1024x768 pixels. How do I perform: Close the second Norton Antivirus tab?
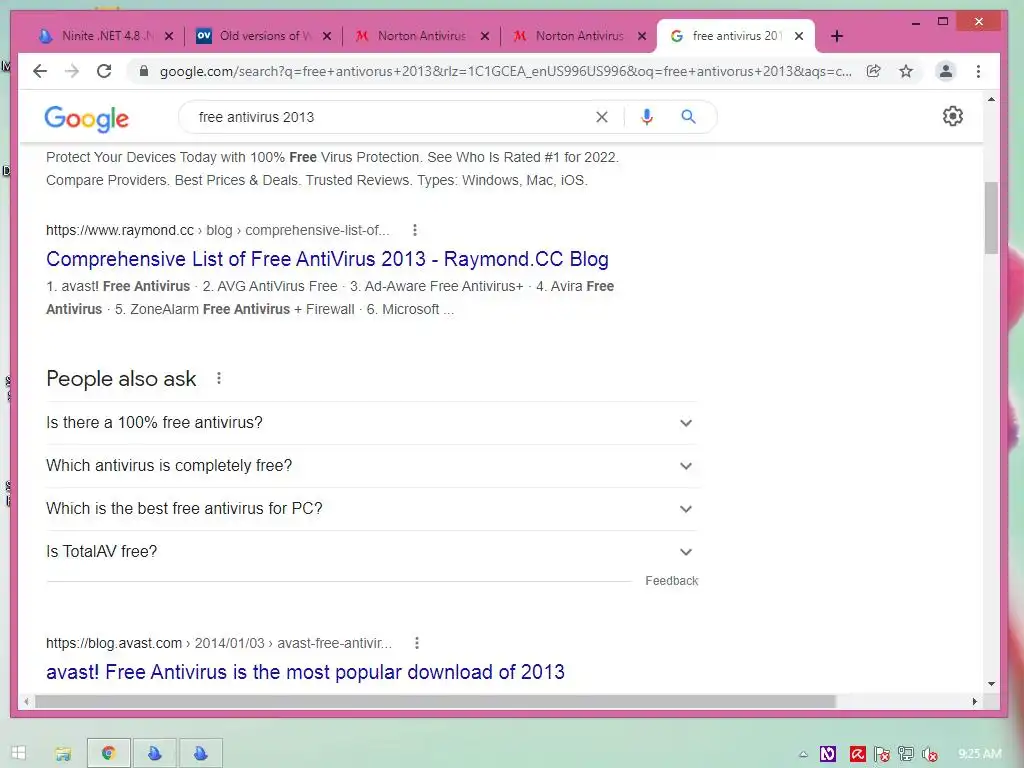tap(642, 36)
